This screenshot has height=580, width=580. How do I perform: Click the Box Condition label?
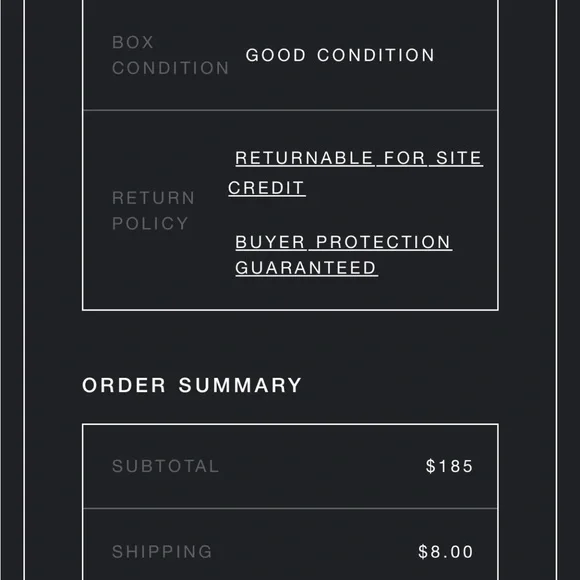click(171, 55)
